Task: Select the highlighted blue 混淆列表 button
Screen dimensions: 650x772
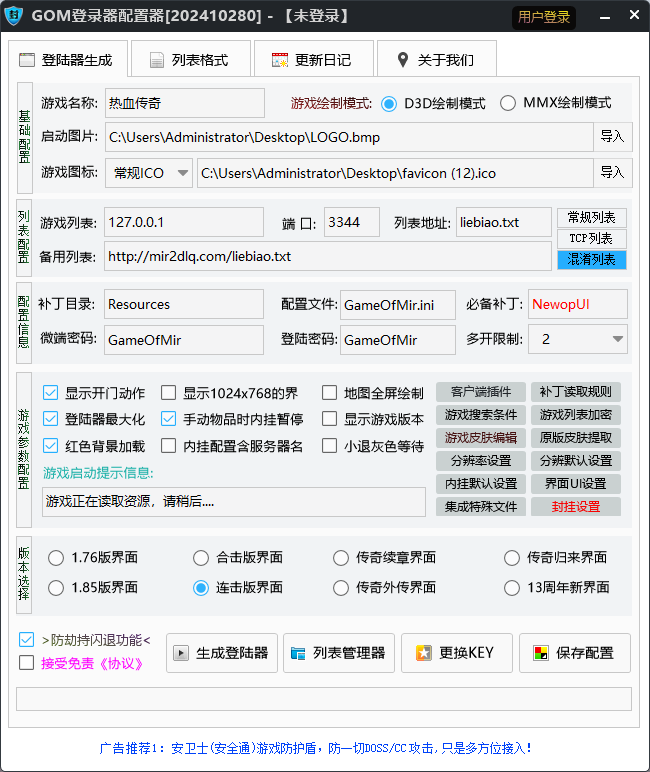Action: (x=591, y=260)
